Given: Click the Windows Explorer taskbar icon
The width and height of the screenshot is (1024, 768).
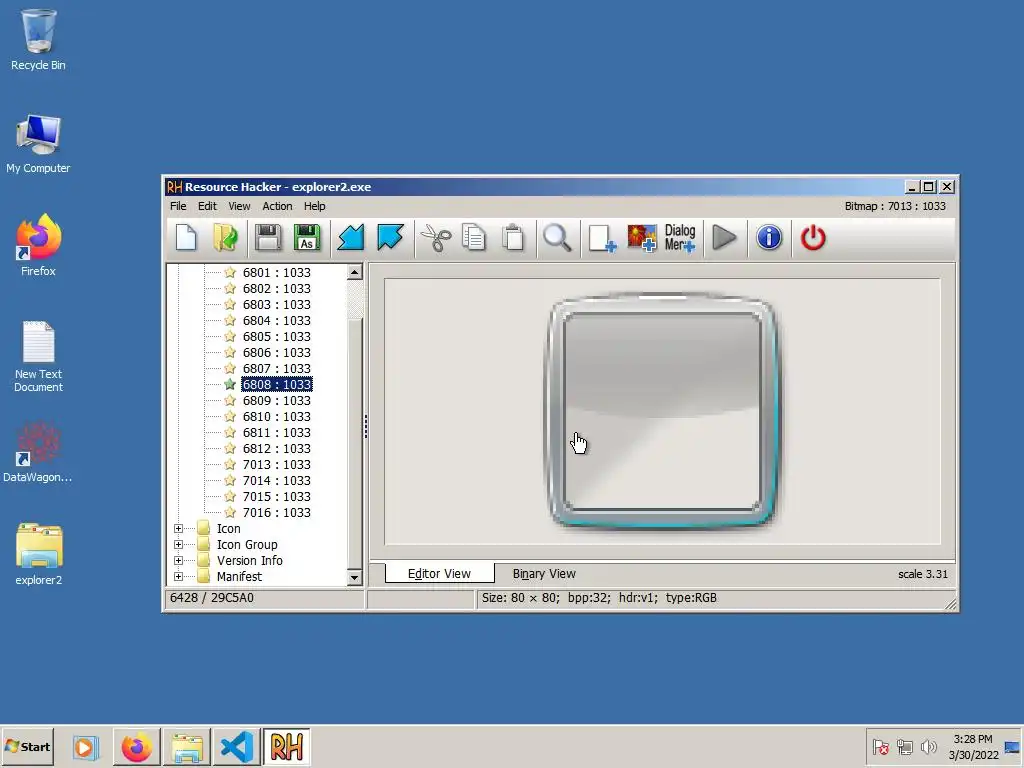Looking at the screenshot, I should (x=187, y=746).
